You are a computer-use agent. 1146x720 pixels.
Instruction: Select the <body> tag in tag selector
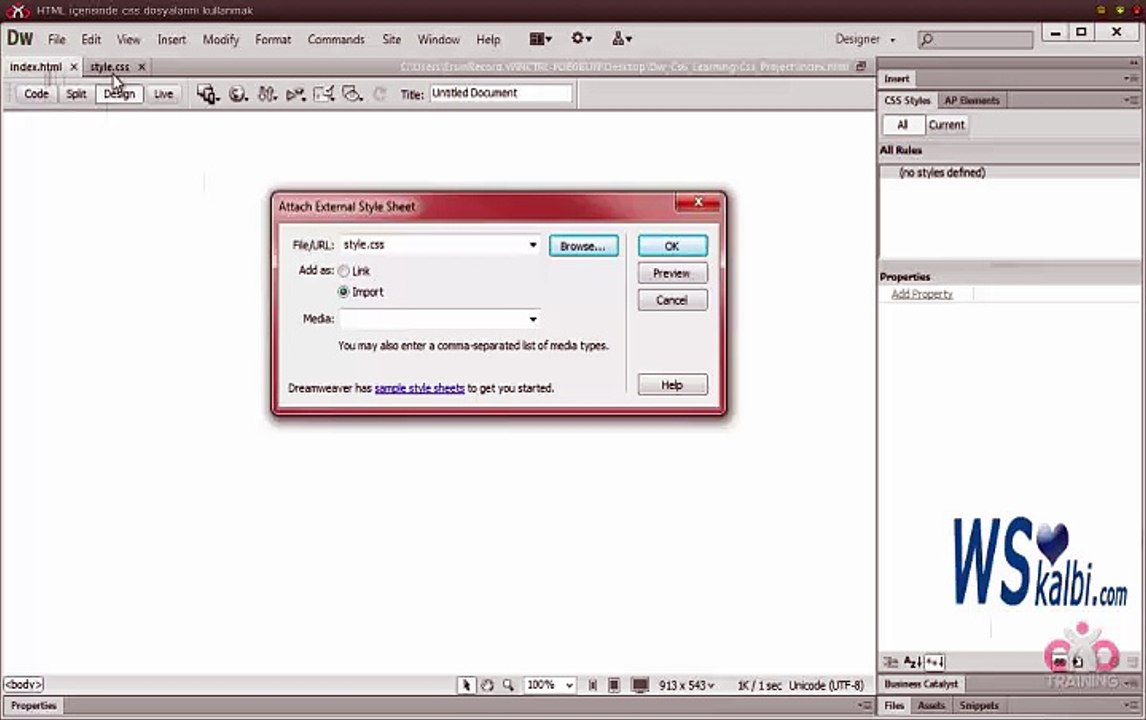click(24, 685)
